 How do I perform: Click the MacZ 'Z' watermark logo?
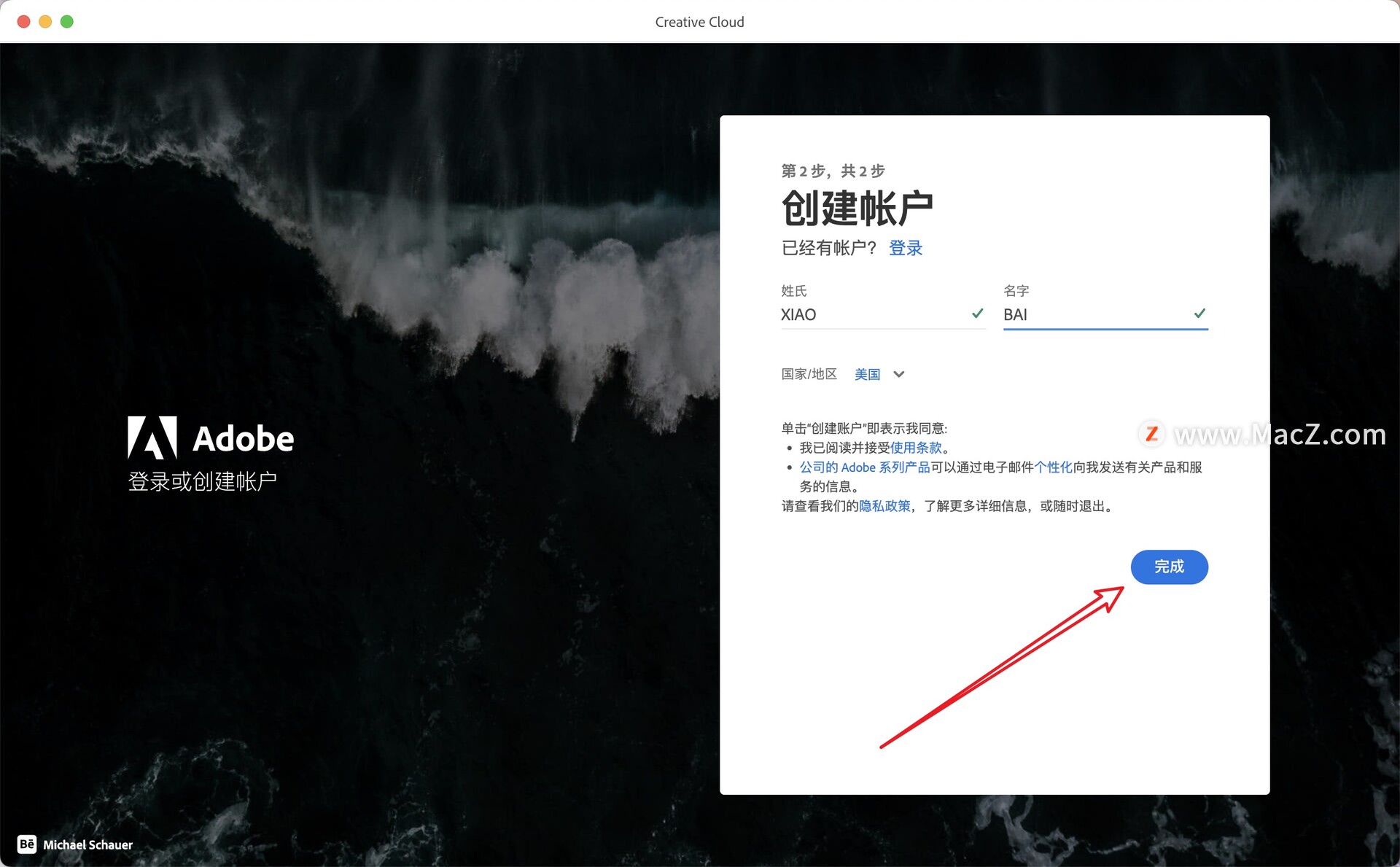point(1151,435)
